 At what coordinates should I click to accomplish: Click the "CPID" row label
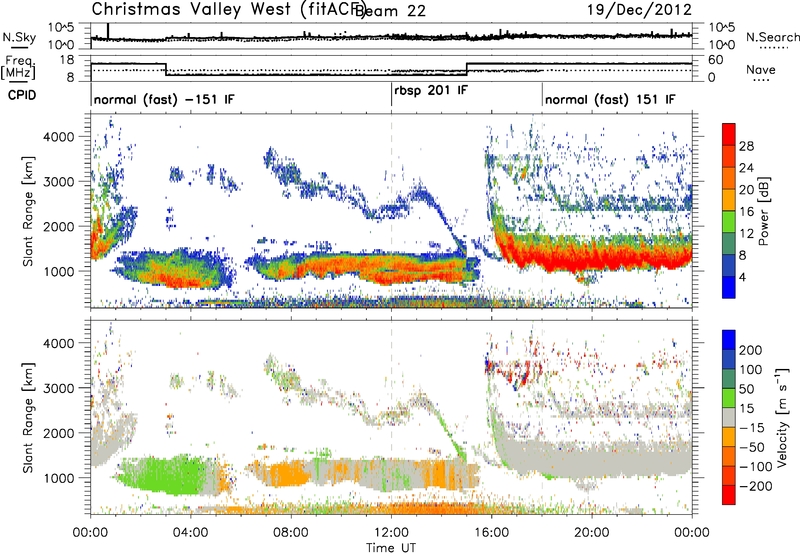click(x=21, y=95)
